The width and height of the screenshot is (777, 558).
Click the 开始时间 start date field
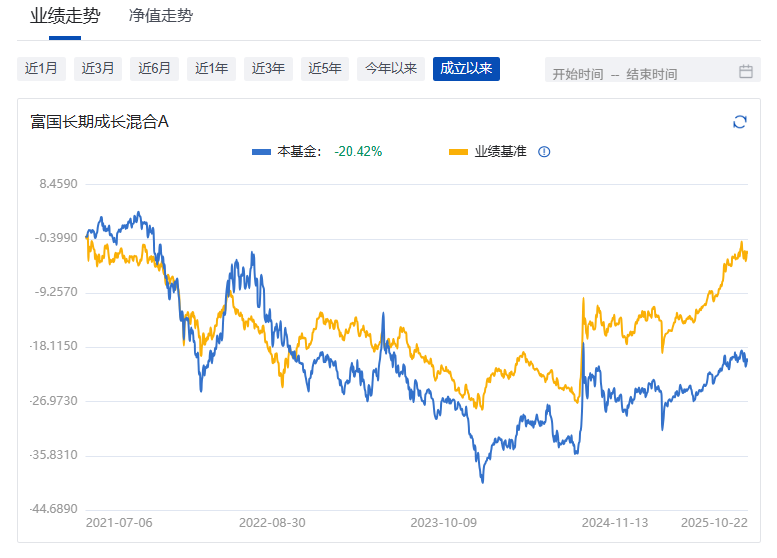[x=578, y=74]
